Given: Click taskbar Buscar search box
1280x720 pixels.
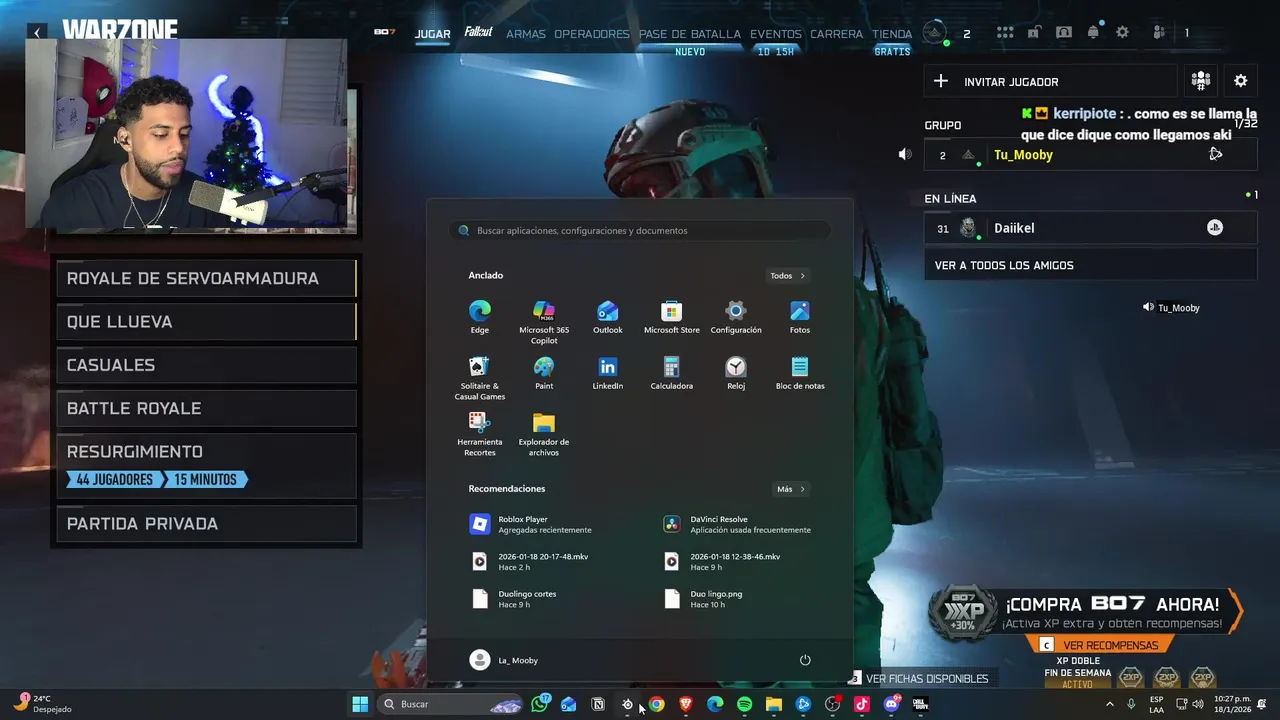Looking at the screenshot, I should click(x=451, y=704).
